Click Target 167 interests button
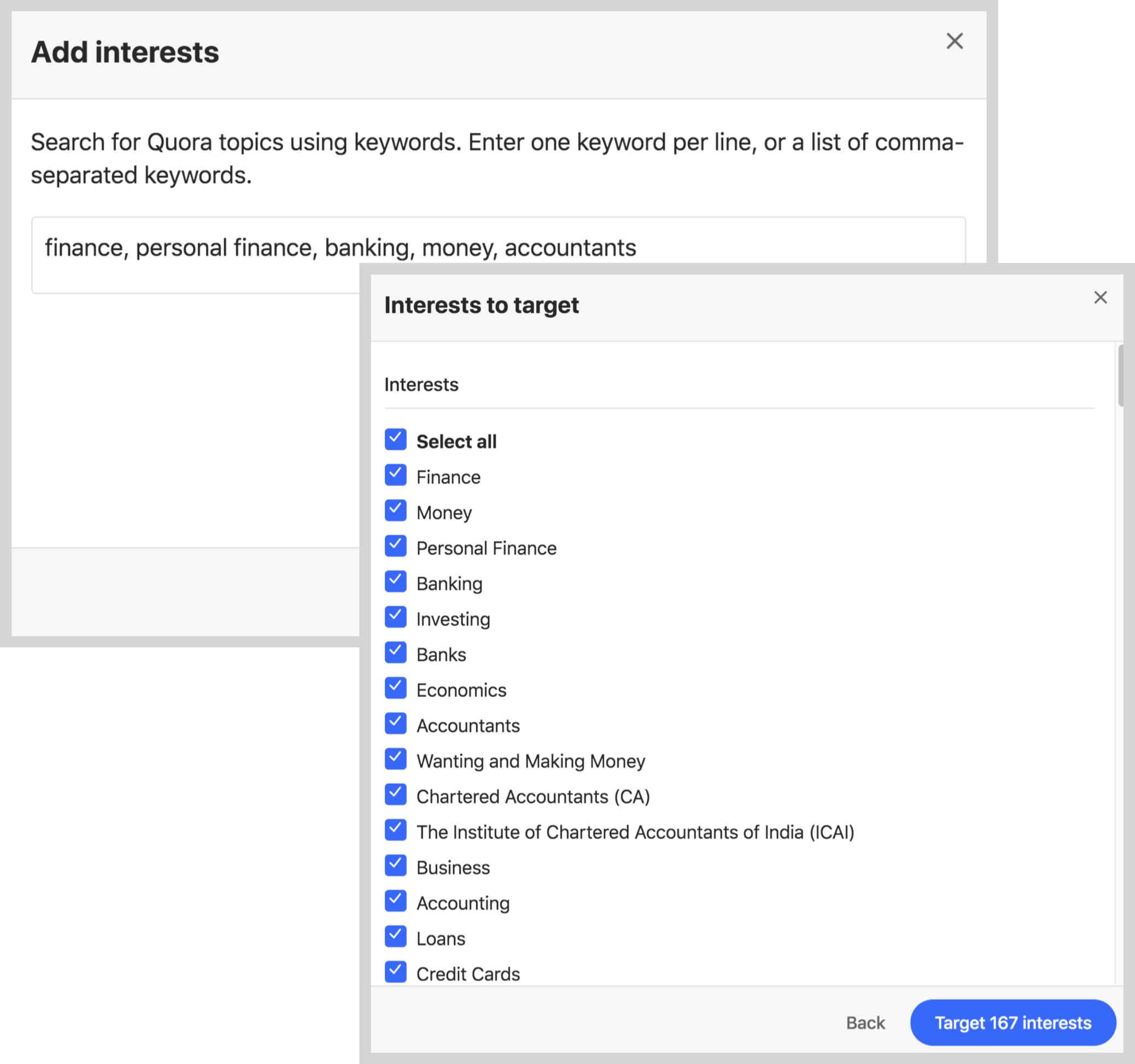The height and width of the screenshot is (1064, 1135). [x=1012, y=1022]
